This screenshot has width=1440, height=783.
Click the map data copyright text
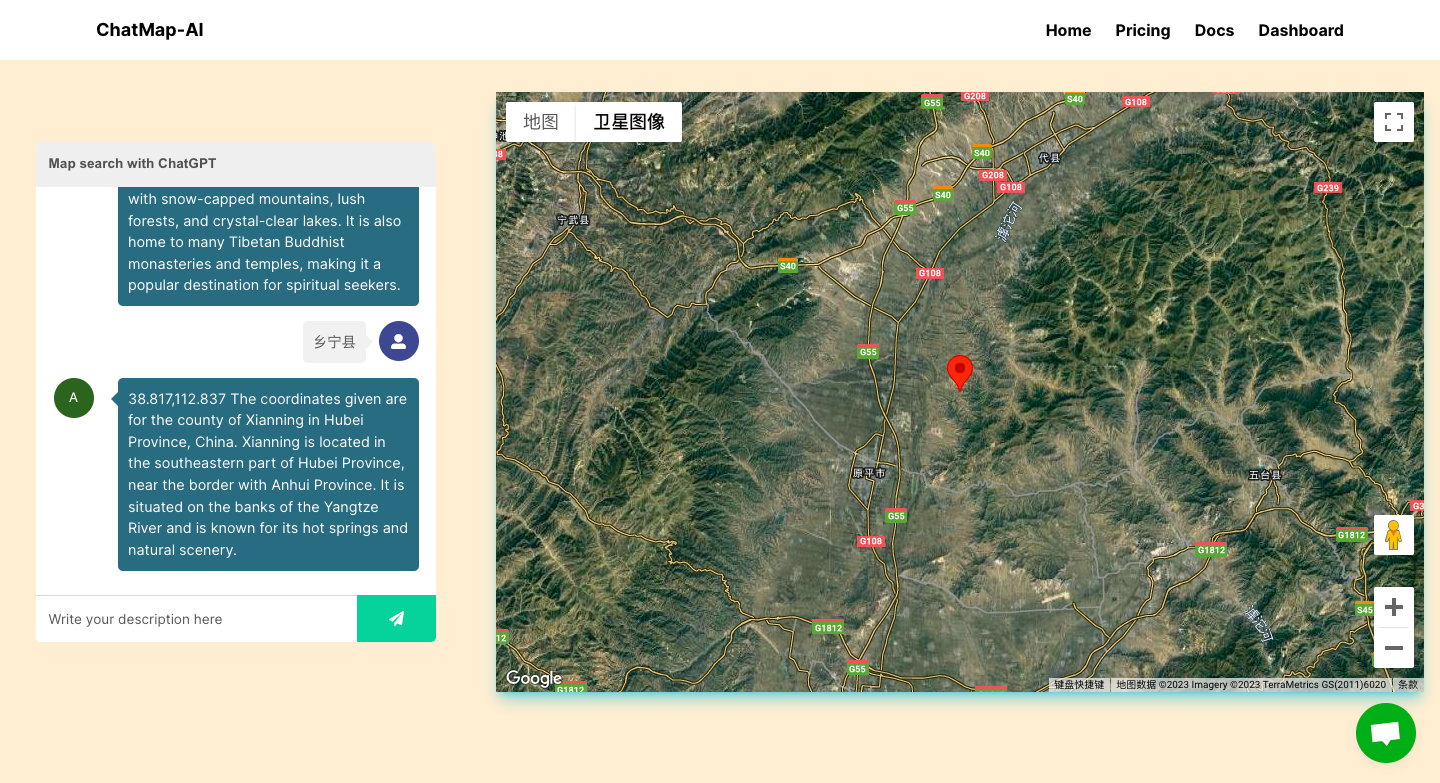[1251, 685]
